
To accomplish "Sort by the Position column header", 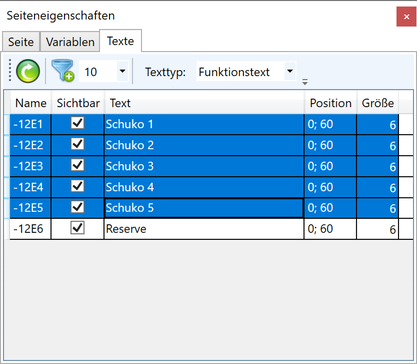I will pos(330,103).
